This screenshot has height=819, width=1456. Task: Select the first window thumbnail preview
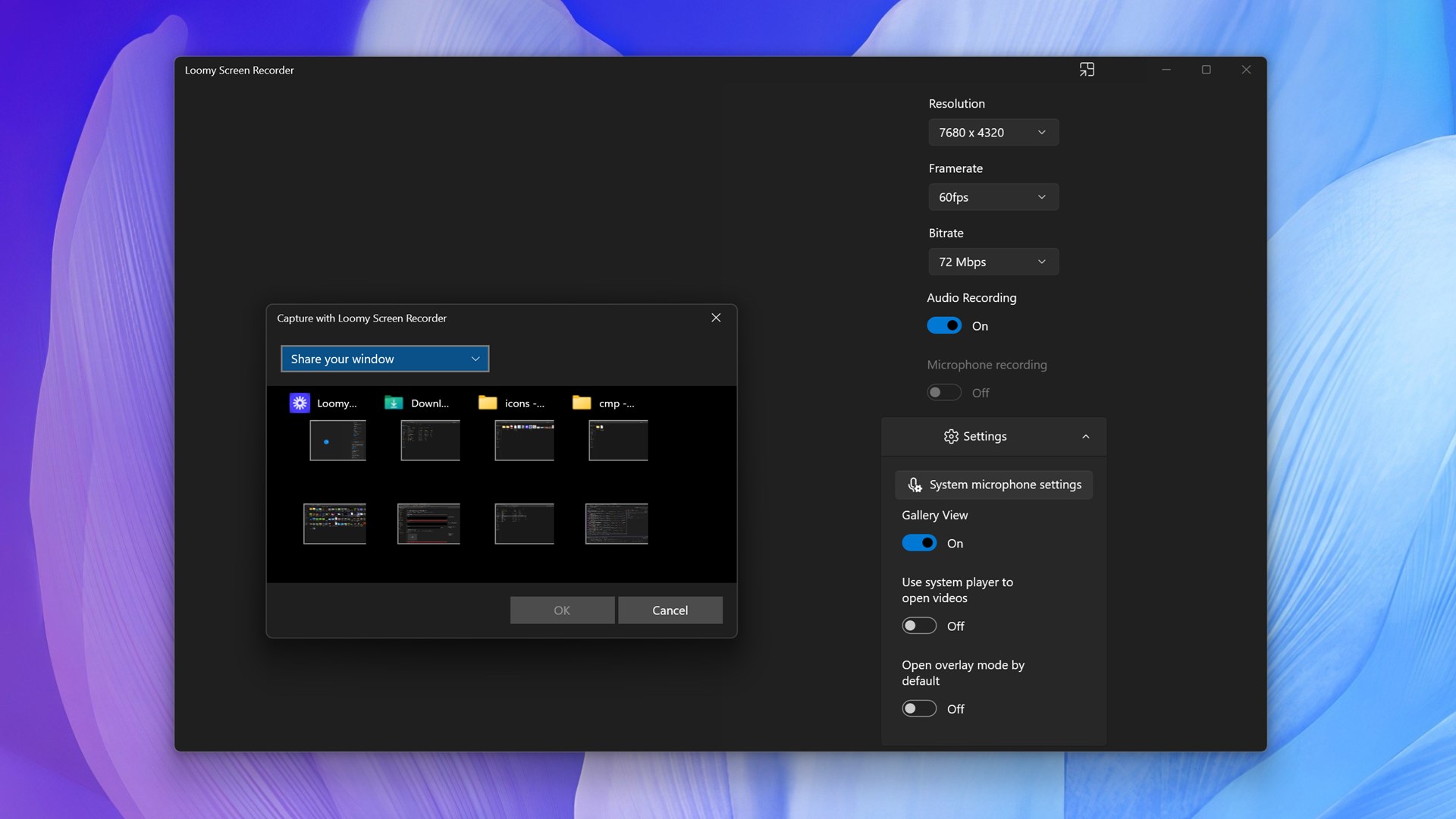pyautogui.click(x=337, y=440)
